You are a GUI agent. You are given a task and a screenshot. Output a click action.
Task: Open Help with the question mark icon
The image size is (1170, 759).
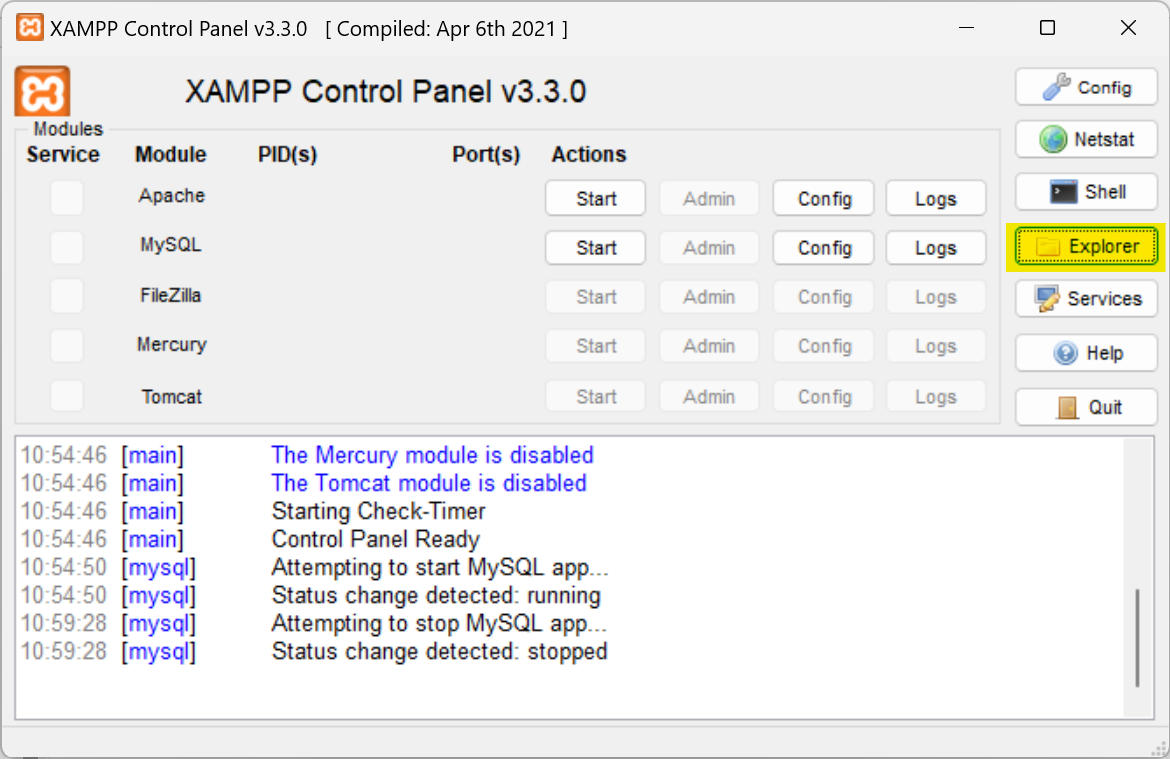coord(1086,353)
